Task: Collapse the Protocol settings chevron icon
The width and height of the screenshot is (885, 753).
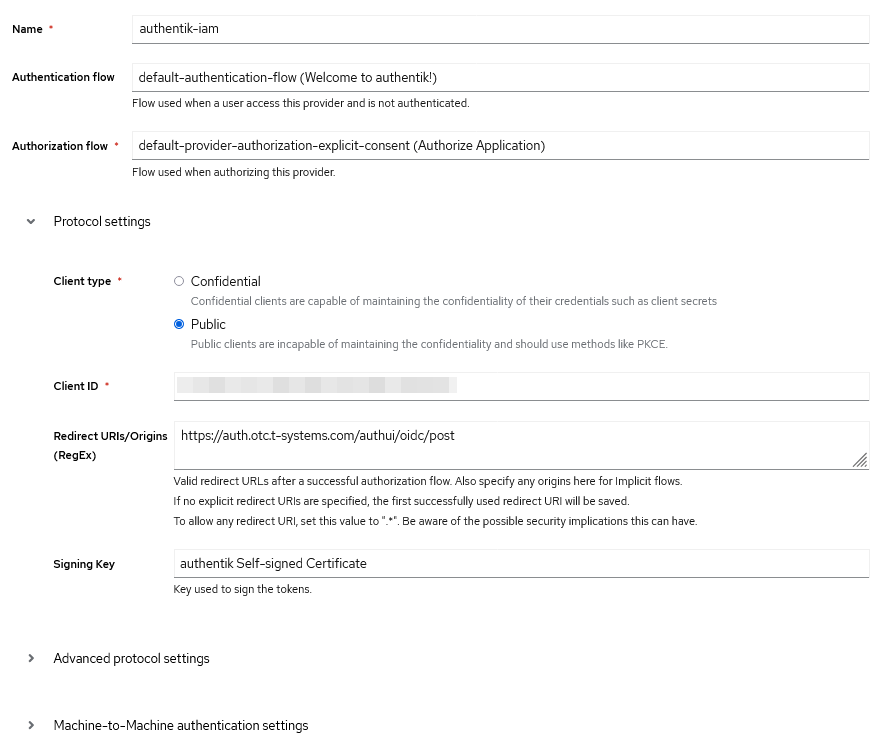Action: click(x=31, y=221)
